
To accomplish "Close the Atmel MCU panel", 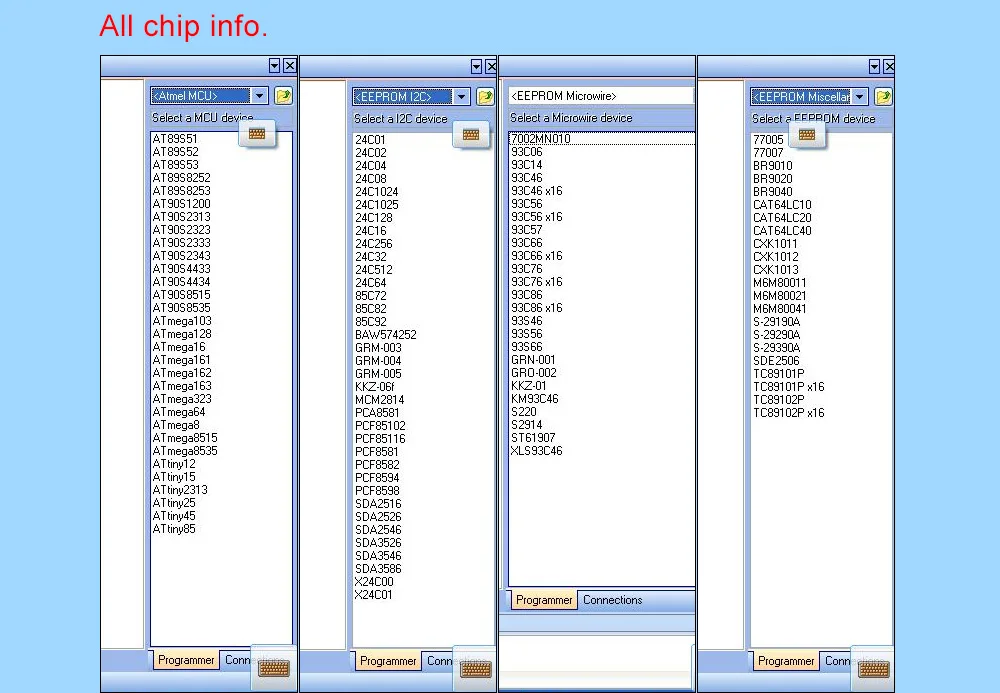I will click(290, 66).
